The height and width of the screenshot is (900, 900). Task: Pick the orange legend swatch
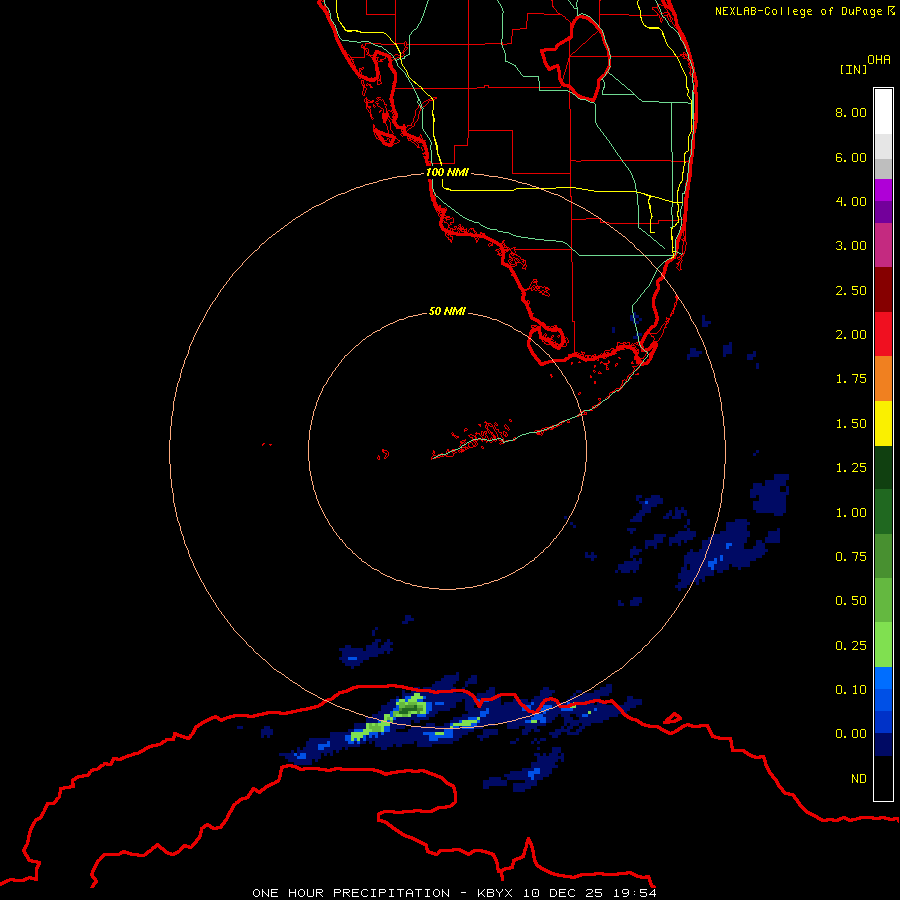883,379
